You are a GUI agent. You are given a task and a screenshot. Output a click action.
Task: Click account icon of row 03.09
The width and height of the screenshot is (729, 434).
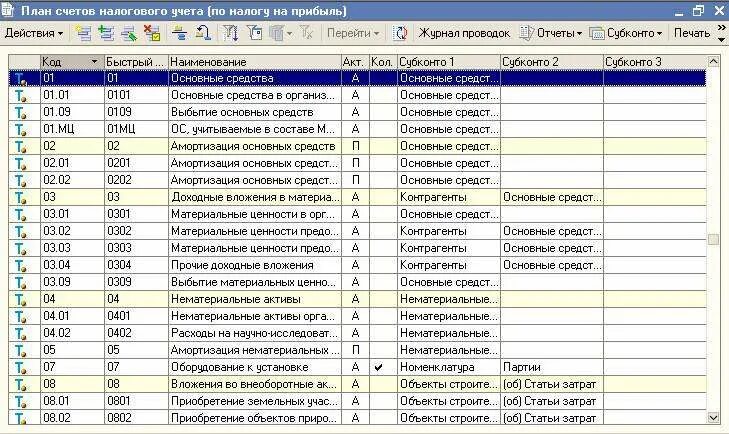pos(20,282)
